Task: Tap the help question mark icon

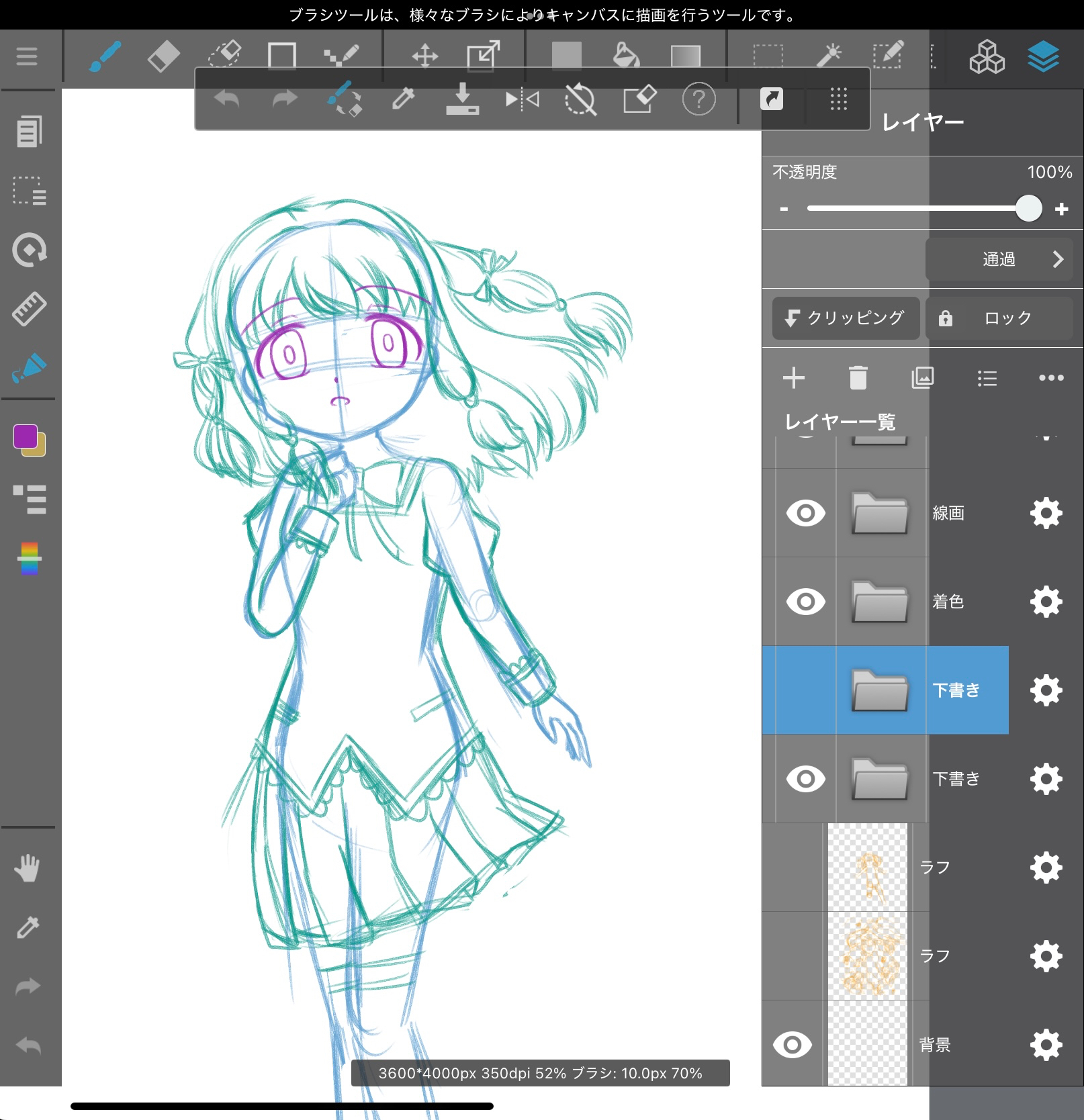Action: (x=698, y=100)
